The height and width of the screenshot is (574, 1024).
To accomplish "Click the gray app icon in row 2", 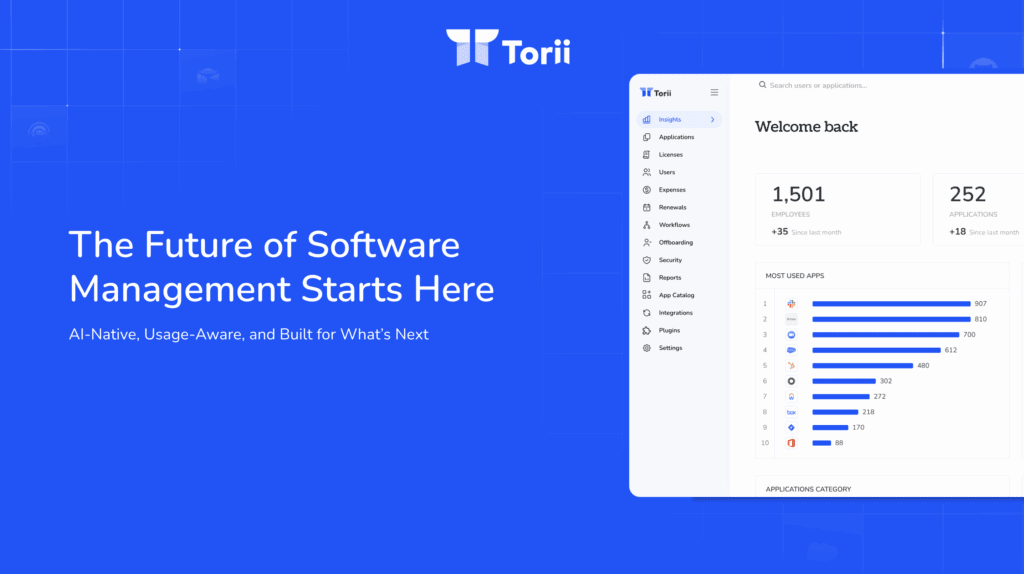I will pyautogui.click(x=791, y=319).
